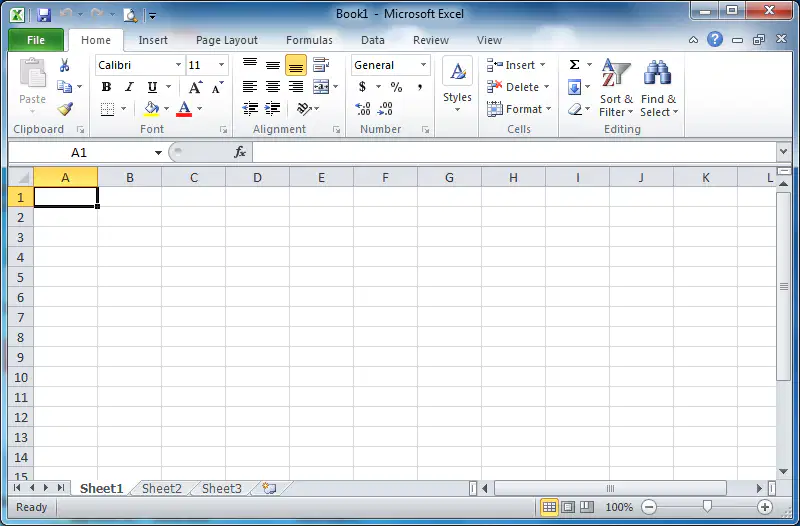The height and width of the screenshot is (526, 800).
Task: Toggle Bold formatting
Action: (x=106, y=87)
